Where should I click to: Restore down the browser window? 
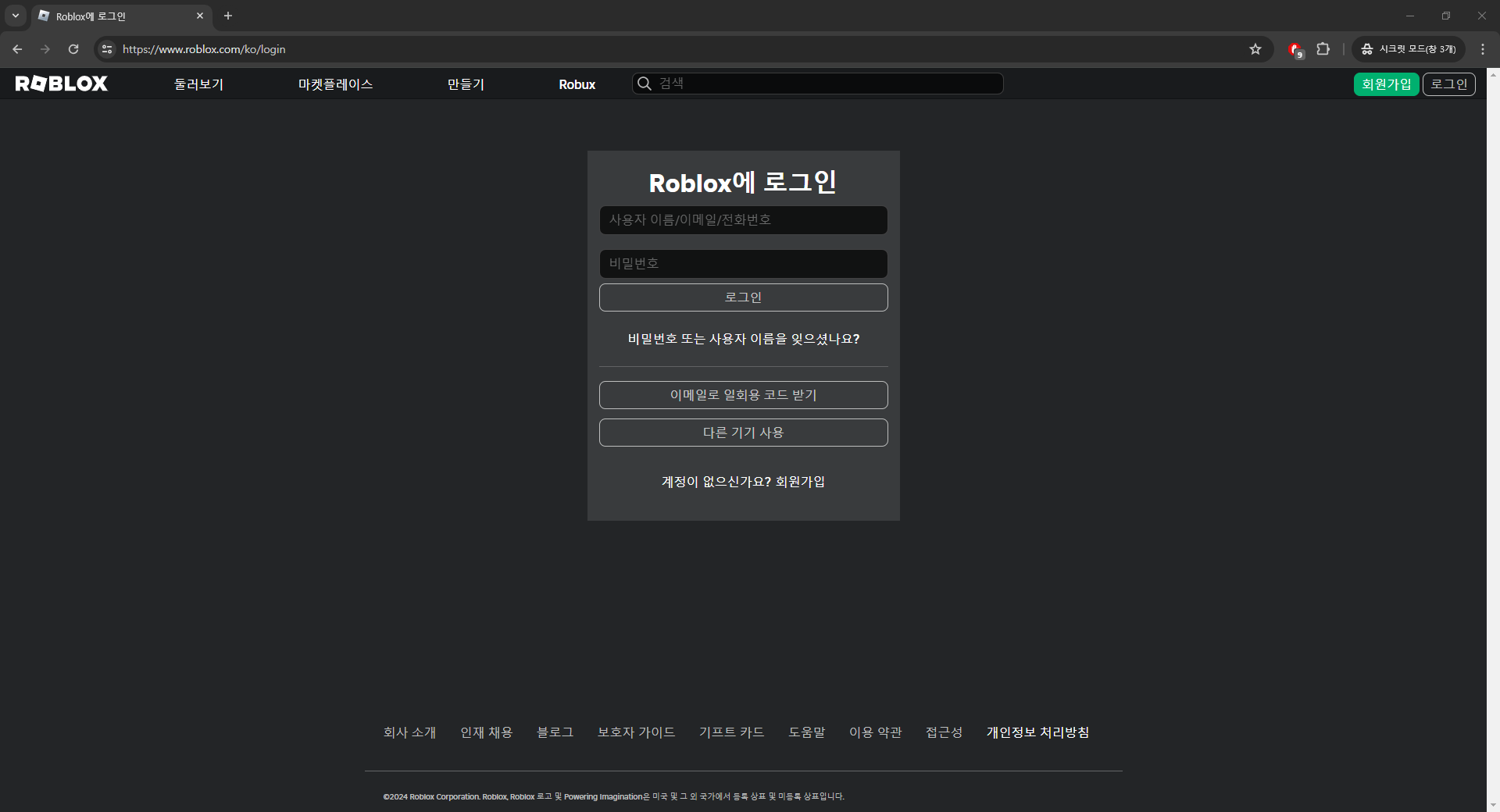tap(1446, 16)
